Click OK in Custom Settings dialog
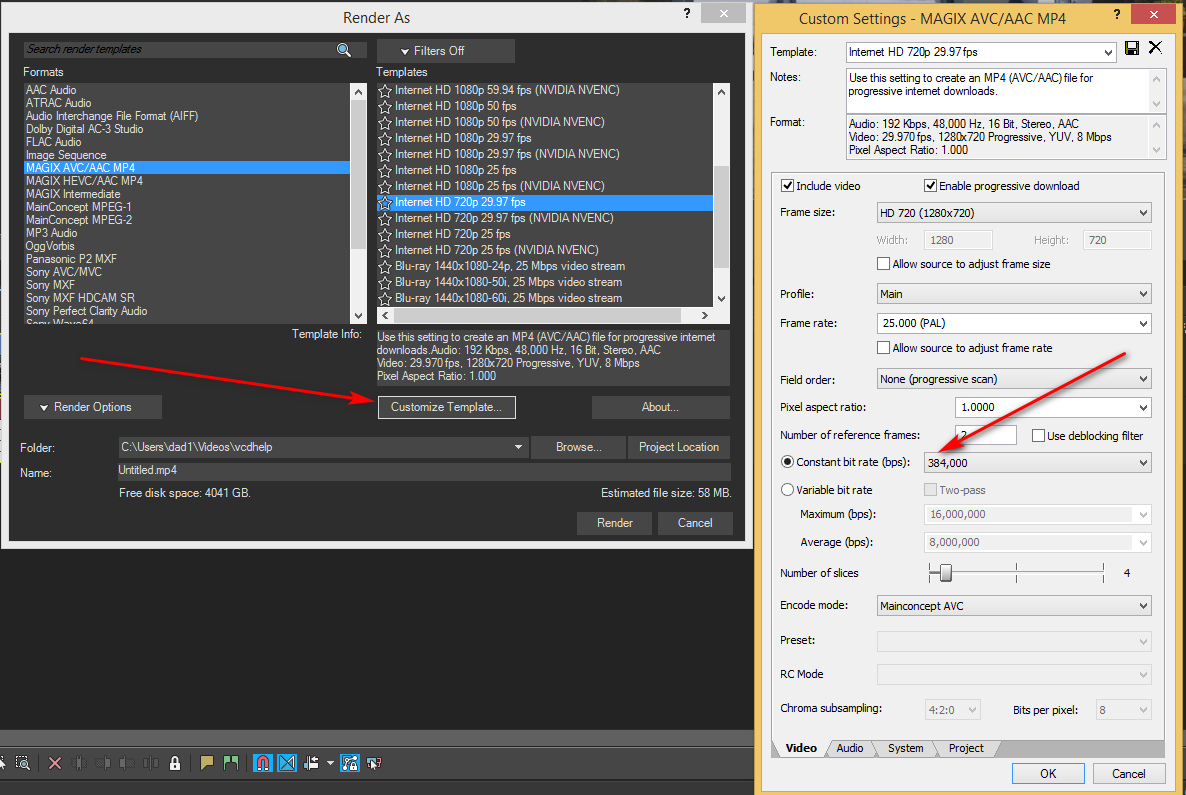1186x795 pixels. point(1048,774)
